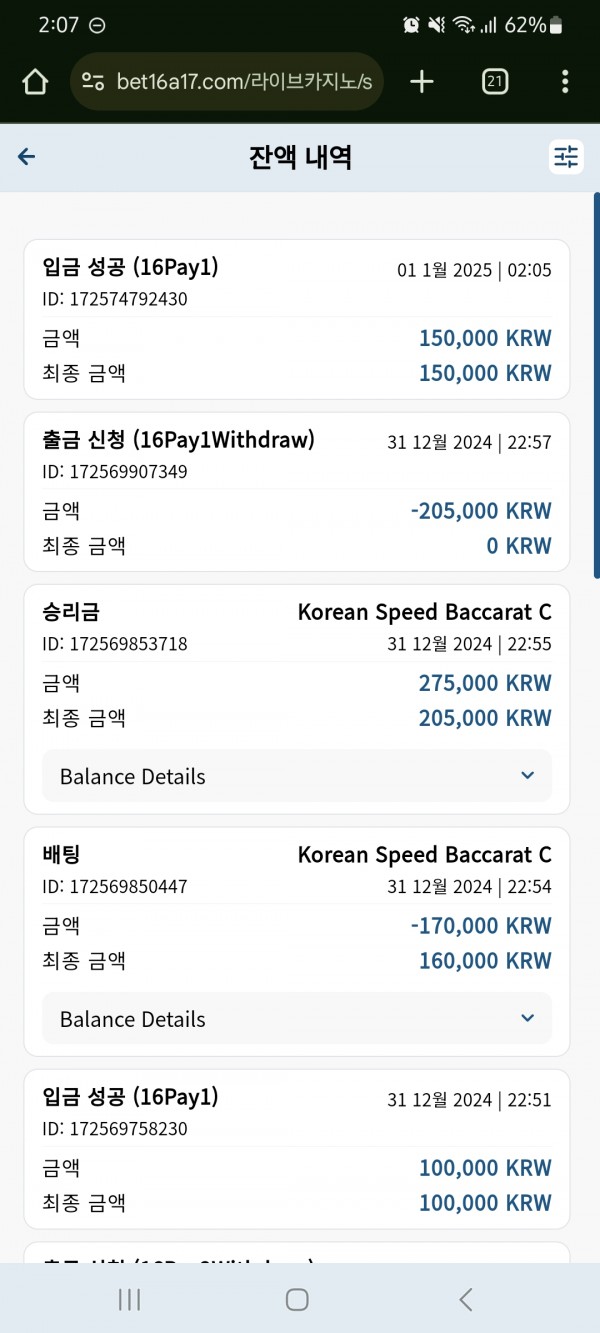This screenshot has width=600, height=1333.
Task: Click chevron on -170,000 KRW bet card
Action: coord(528,1019)
